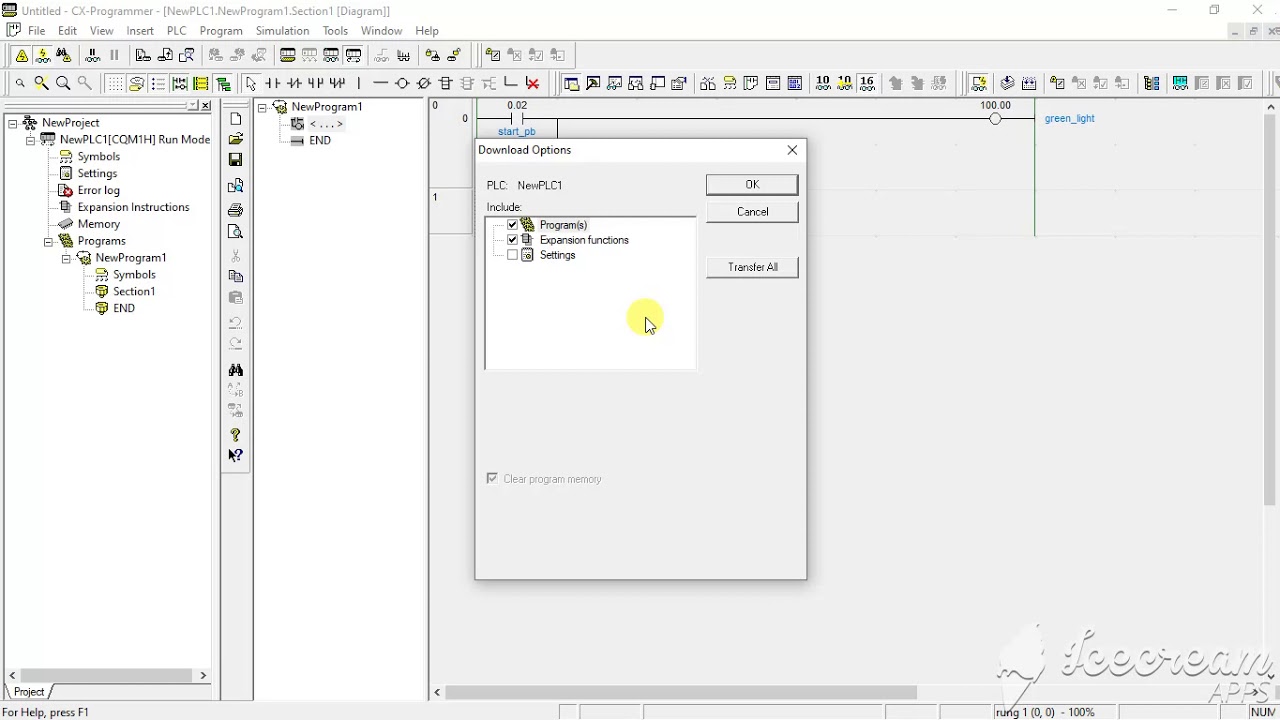The image size is (1280, 720).
Task: Click the zoom magnifier with yellow highlight
Action: [42, 84]
